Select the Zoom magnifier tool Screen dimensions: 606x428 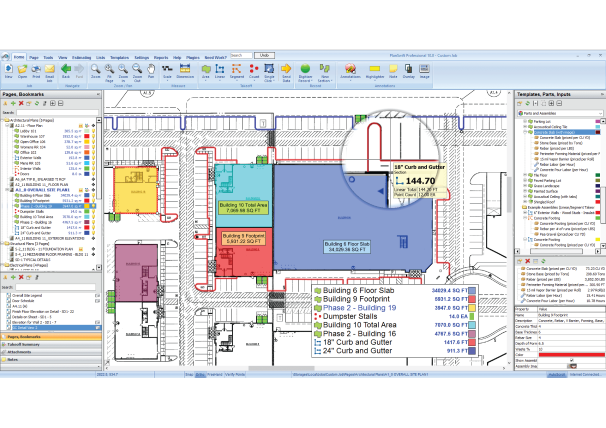[95, 69]
